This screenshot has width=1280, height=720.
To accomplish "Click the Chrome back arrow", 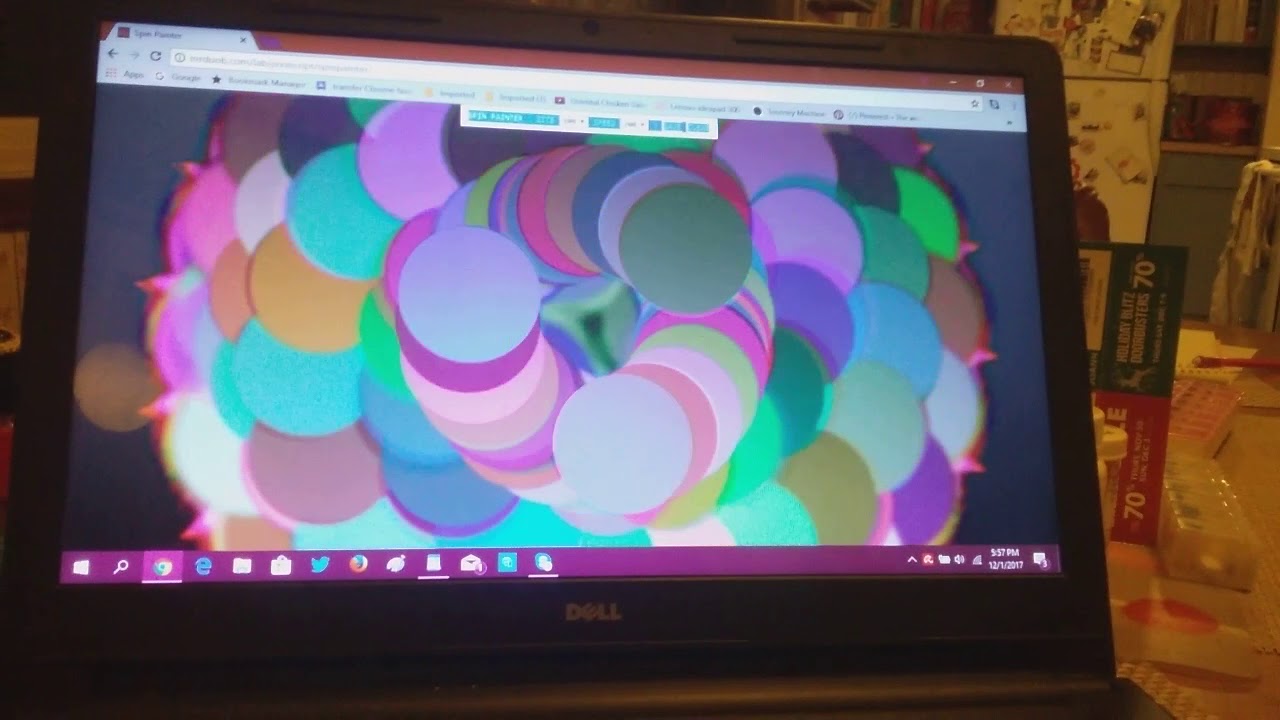I will 113,52.
